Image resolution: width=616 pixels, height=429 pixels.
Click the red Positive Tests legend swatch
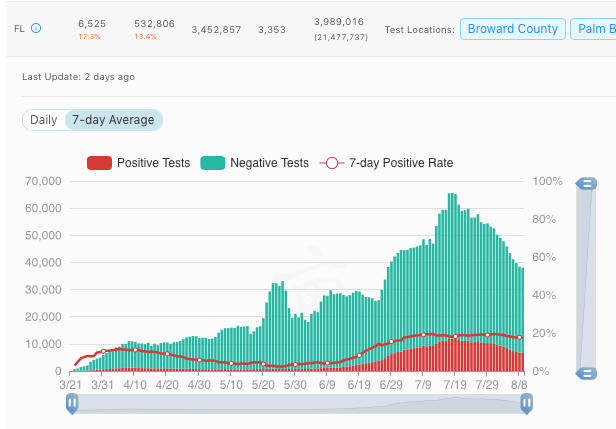click(99, 162)
